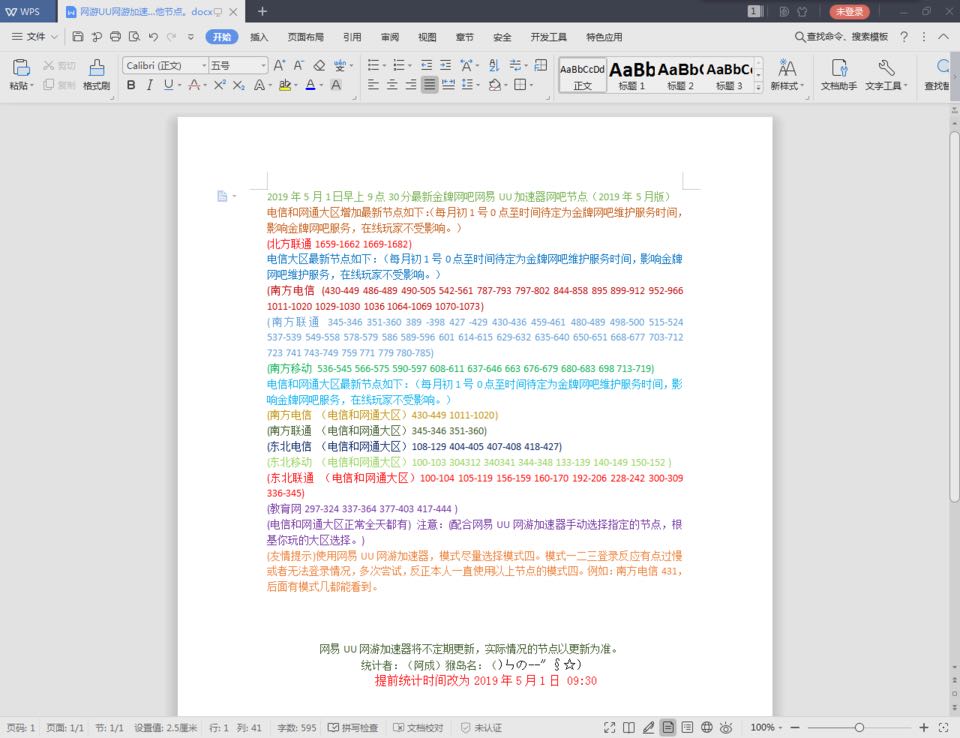Open Print Preview from the quick toolbar
Image resolution: width=960 pixels, height=738 pixels.
tap(134, 37)
